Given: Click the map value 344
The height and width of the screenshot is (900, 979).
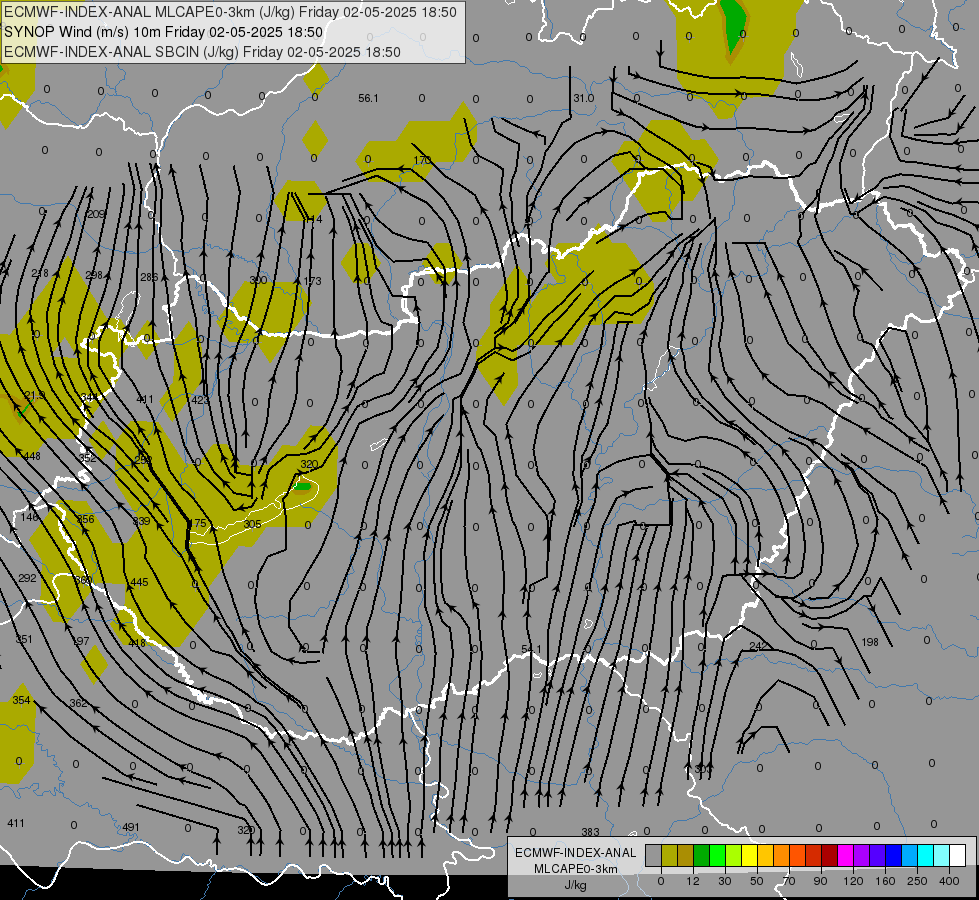Looking at the screenshot, I should 89,397.
